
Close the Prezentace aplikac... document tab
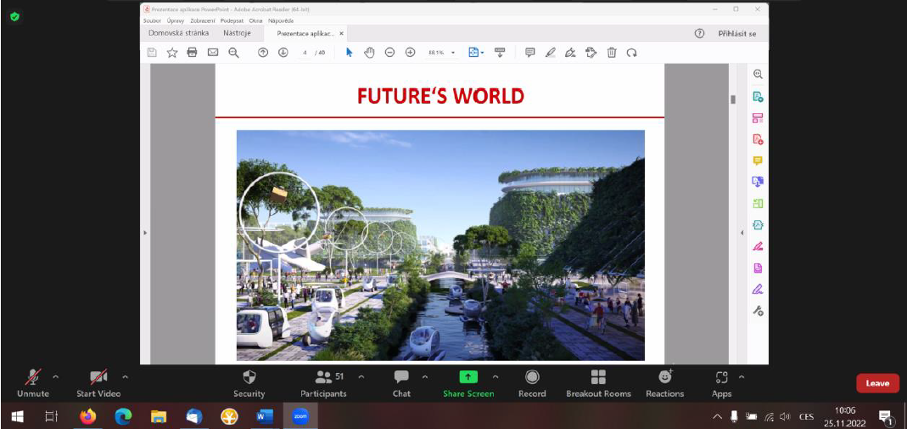pyautogui.click(x=341, y=34)
